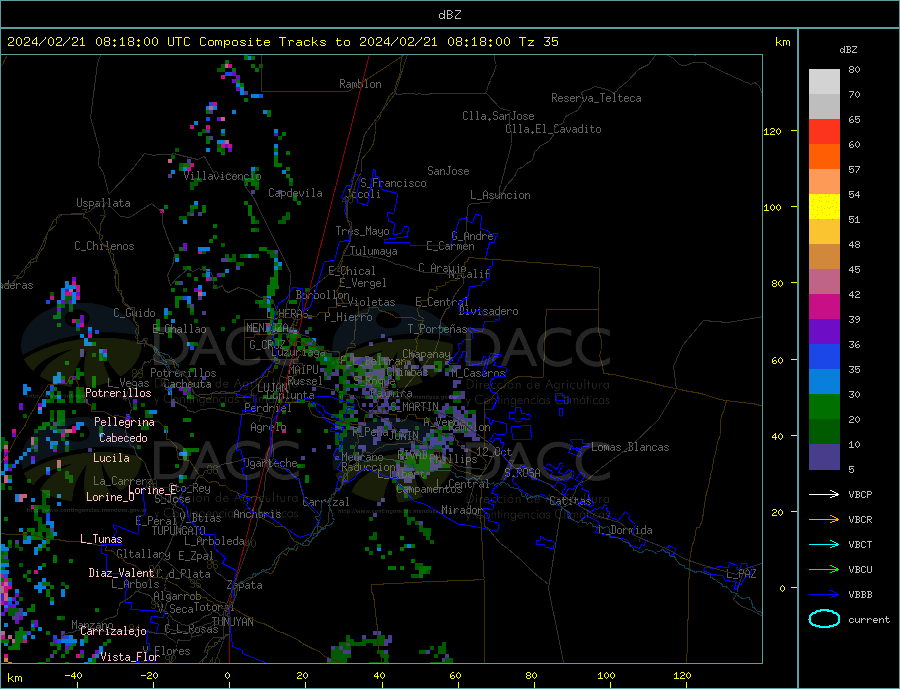Select the magenta 42 dBZ legend swatch
The height and width of the screenshot is (689, 900).
tap(824, 307)
